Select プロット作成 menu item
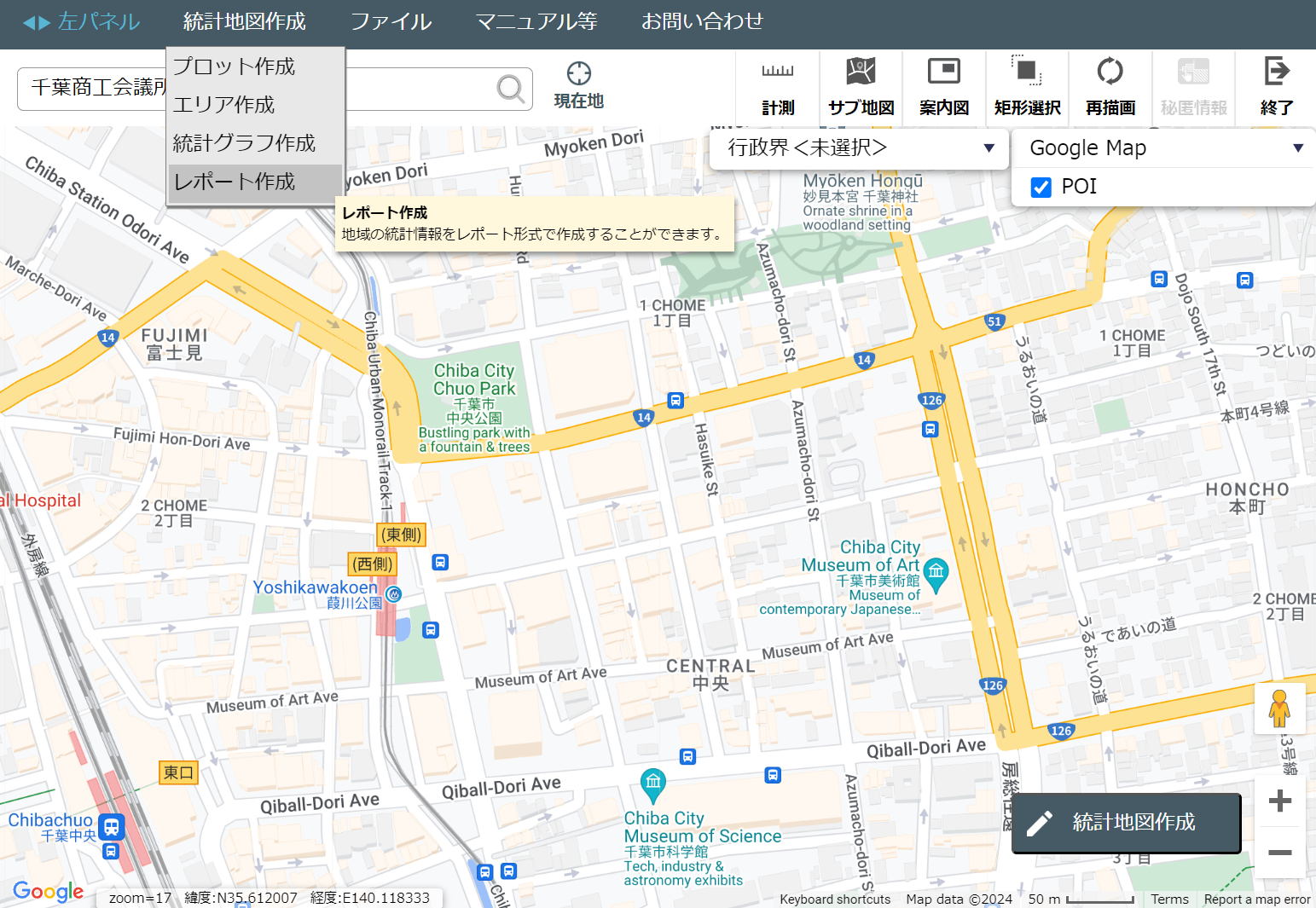Viewport: 1316px width, 908px height. pos(255,67)
